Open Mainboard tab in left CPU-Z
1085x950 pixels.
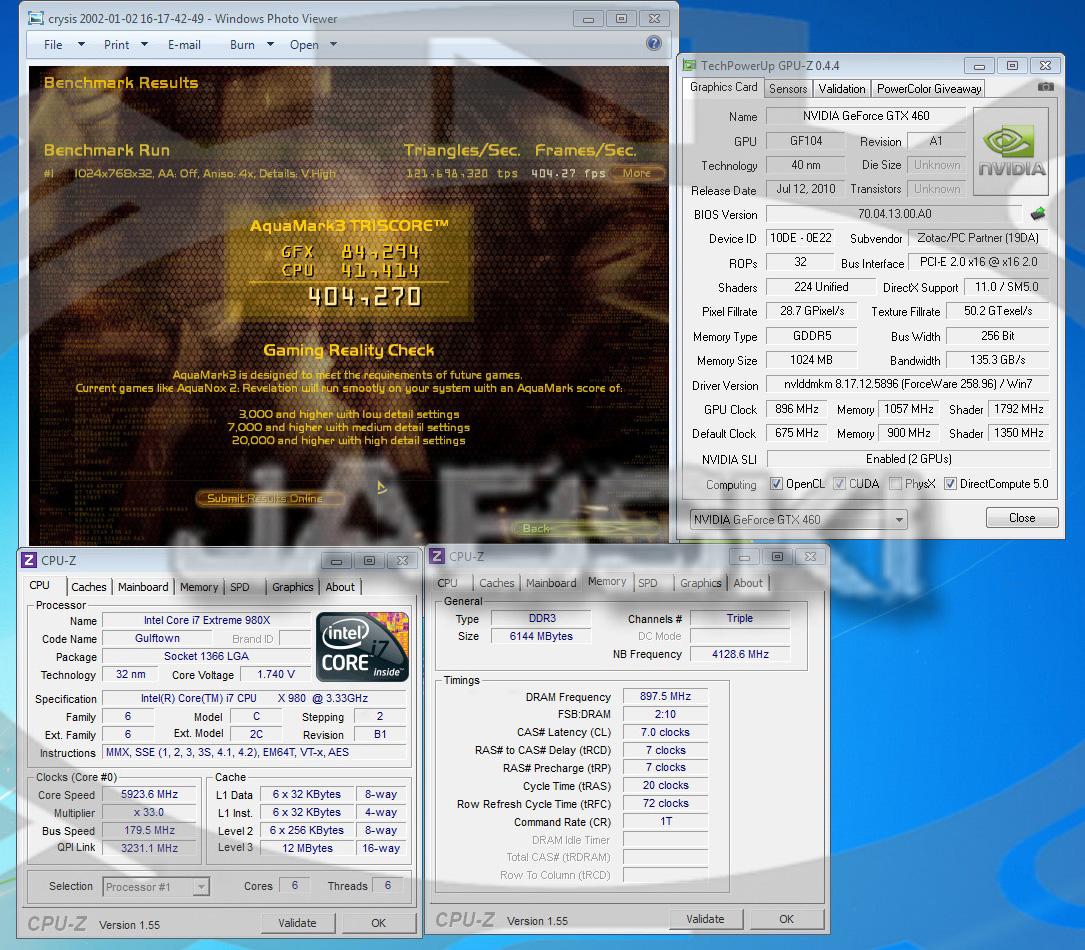click(143, 587)
